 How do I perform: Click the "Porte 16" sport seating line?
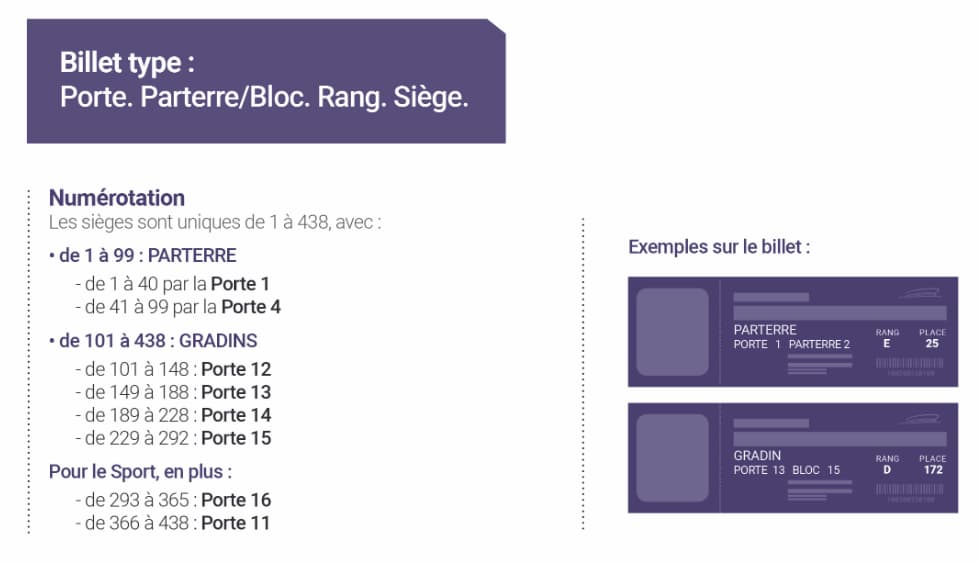[172, 500]
